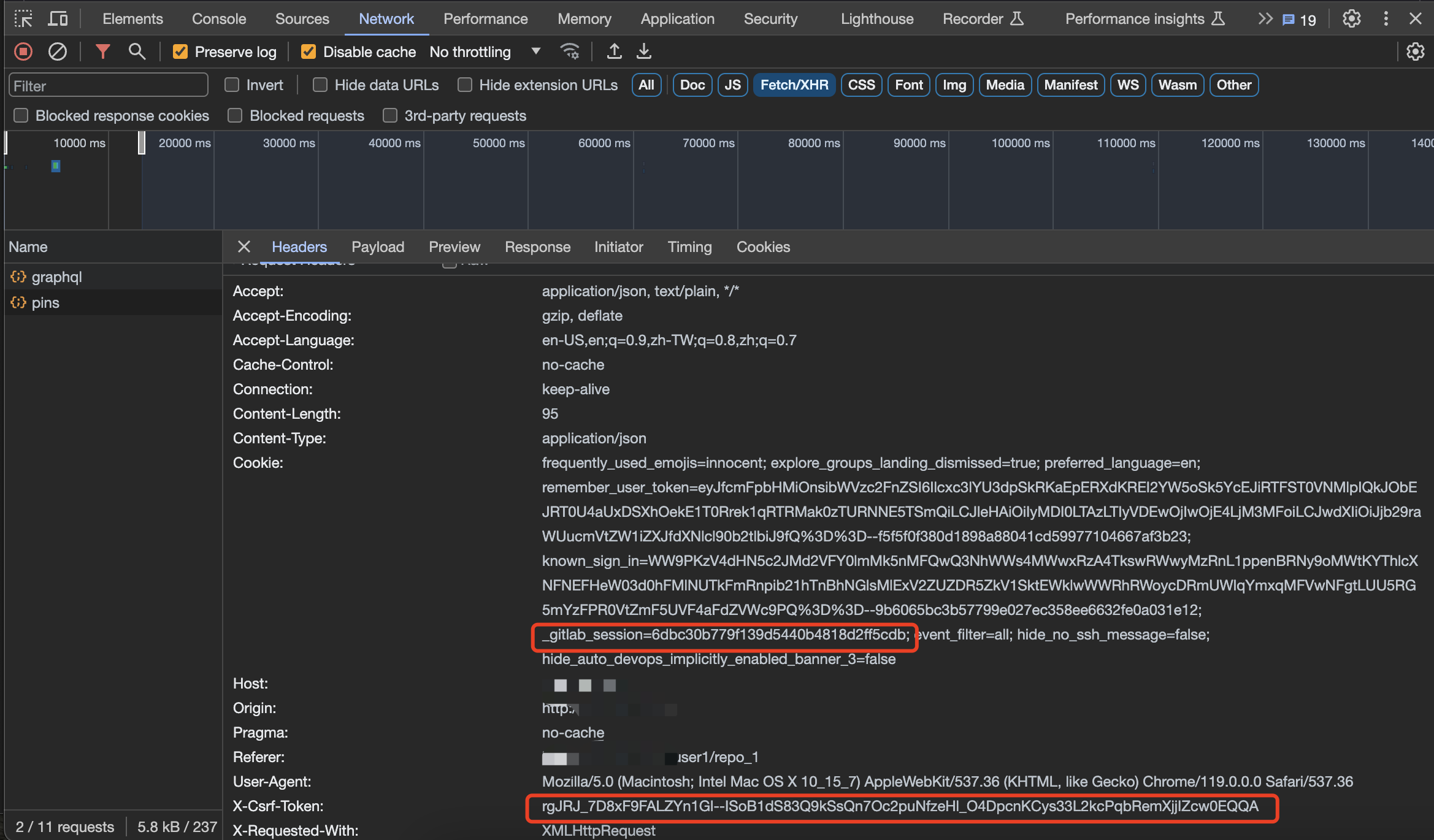Open the Console panel tab

[x=219, y=19]
